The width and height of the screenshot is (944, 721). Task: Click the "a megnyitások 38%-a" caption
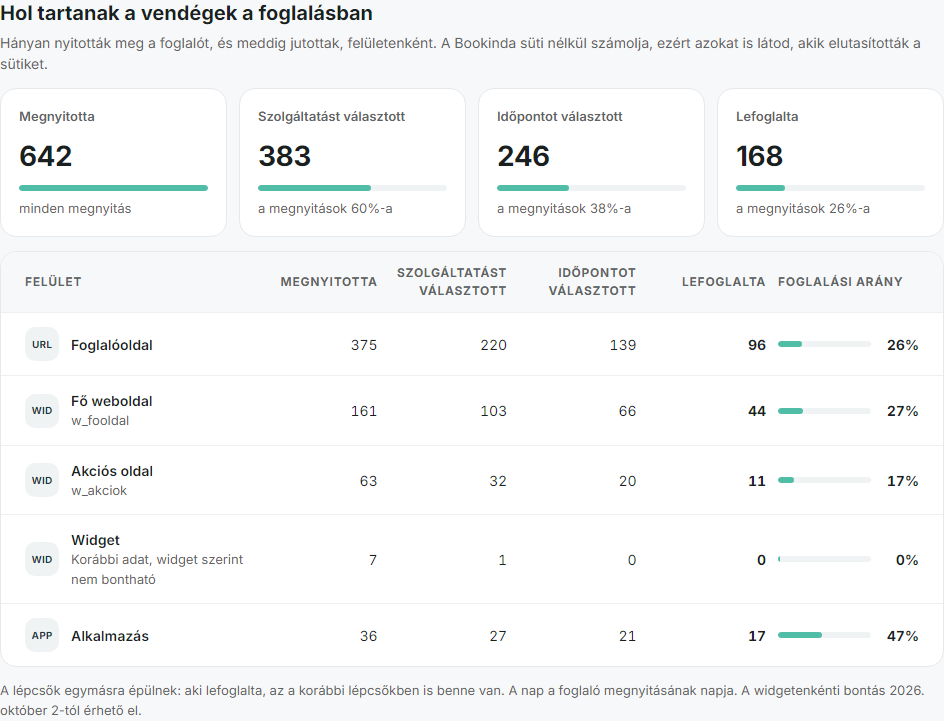[564, 209]
